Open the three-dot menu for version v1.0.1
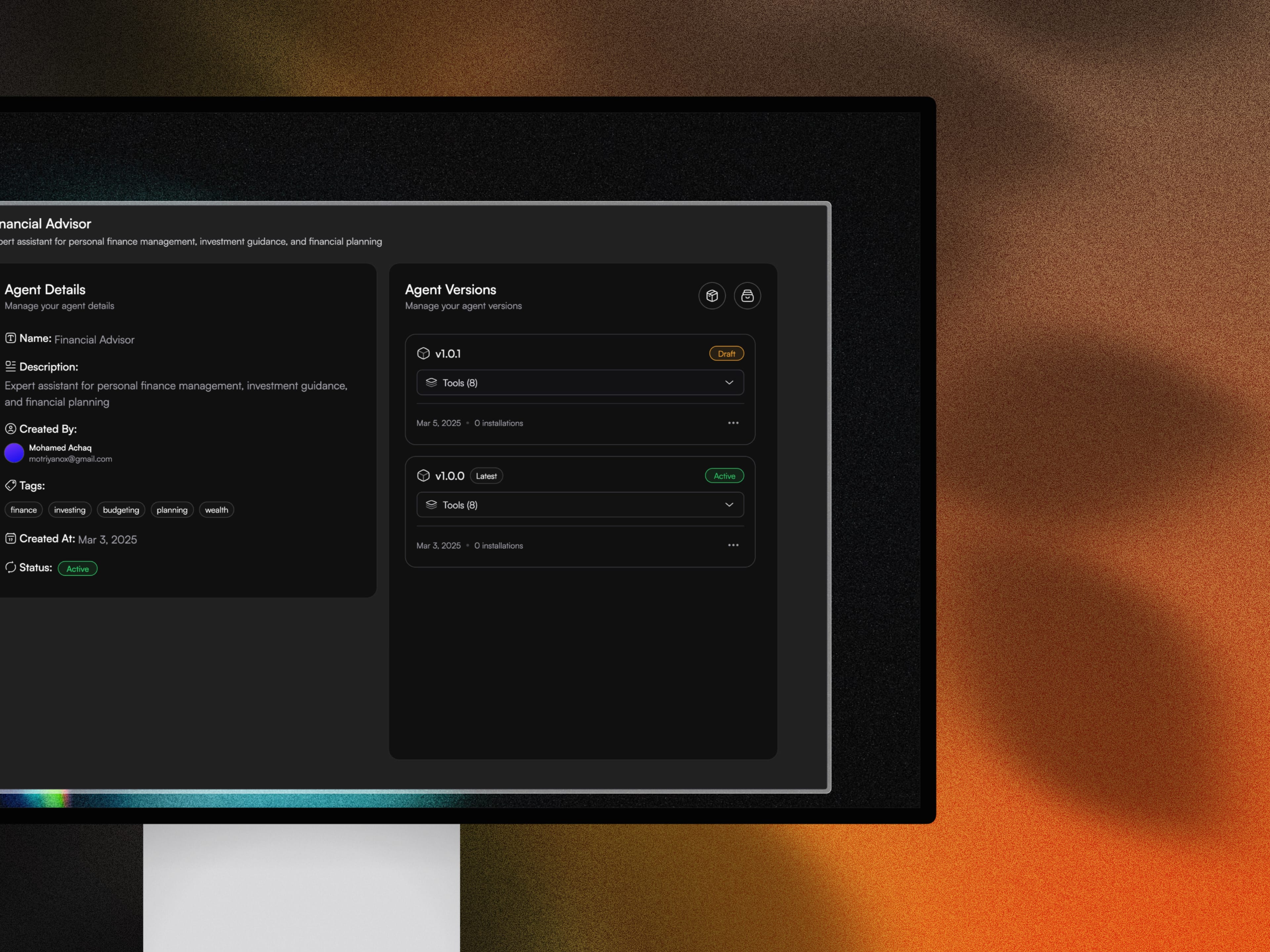The height and width of the screenshot is (952, 1270). click(x=733, y=423)
